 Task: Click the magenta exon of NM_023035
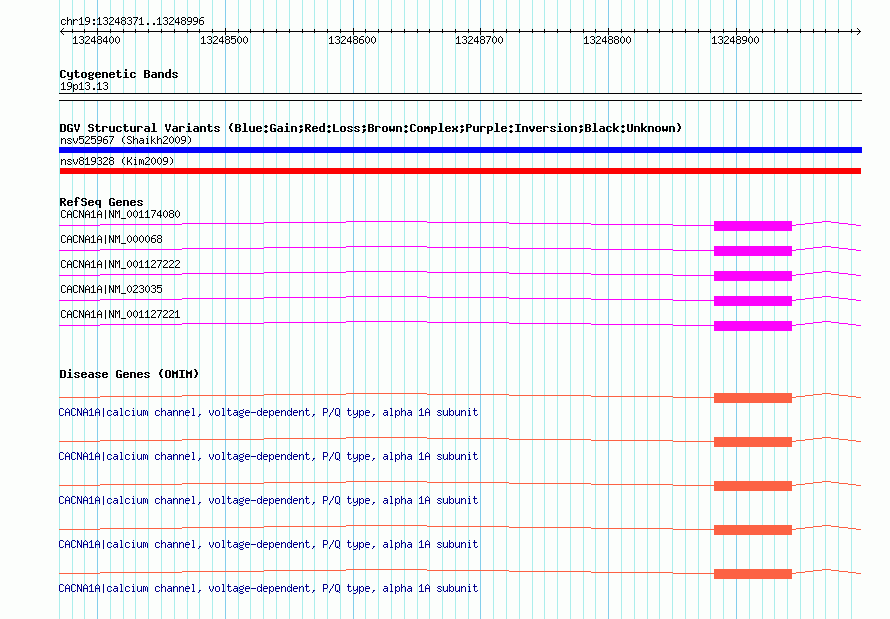pos(753,301)
